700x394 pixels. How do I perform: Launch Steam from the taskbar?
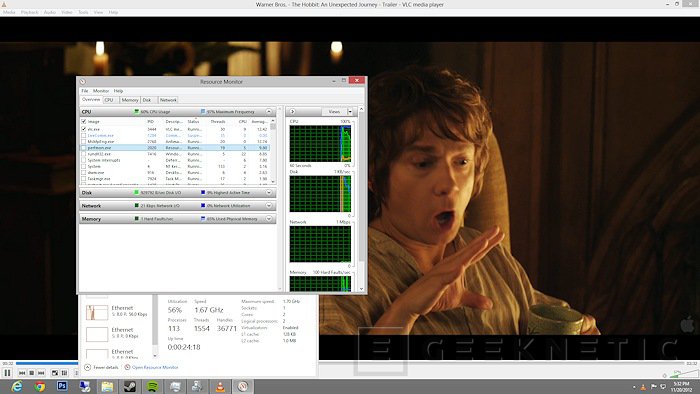[130, 386]
